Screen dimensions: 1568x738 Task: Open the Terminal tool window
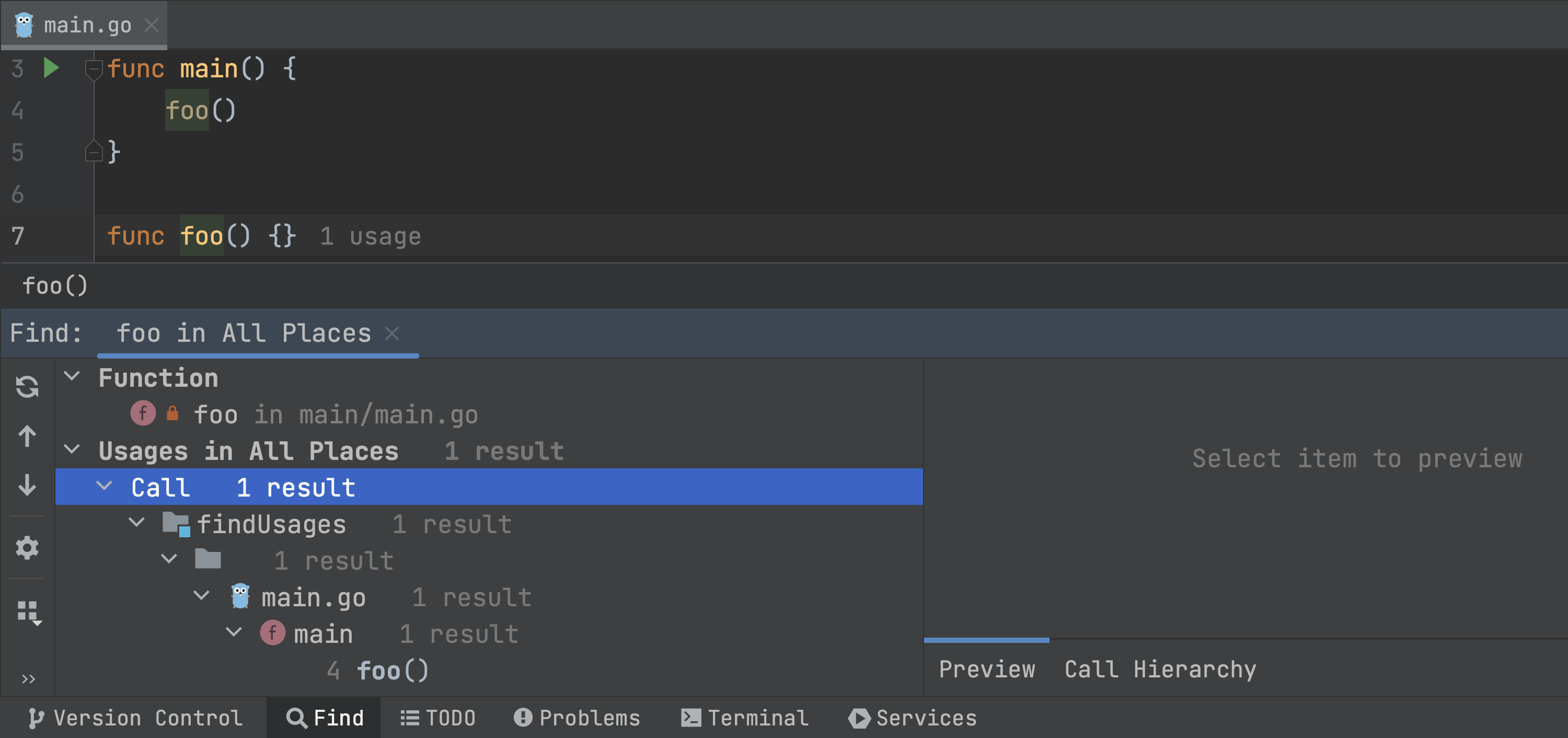(x=744, y=718)
